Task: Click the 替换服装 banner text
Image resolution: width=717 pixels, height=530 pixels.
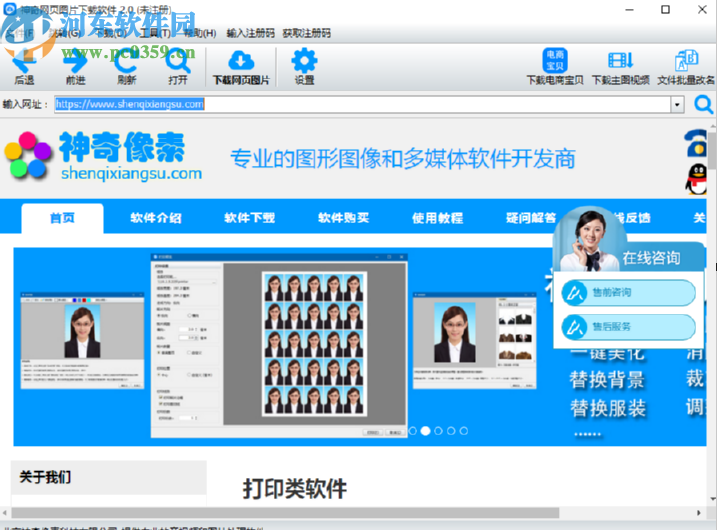Action: (608, 408)
